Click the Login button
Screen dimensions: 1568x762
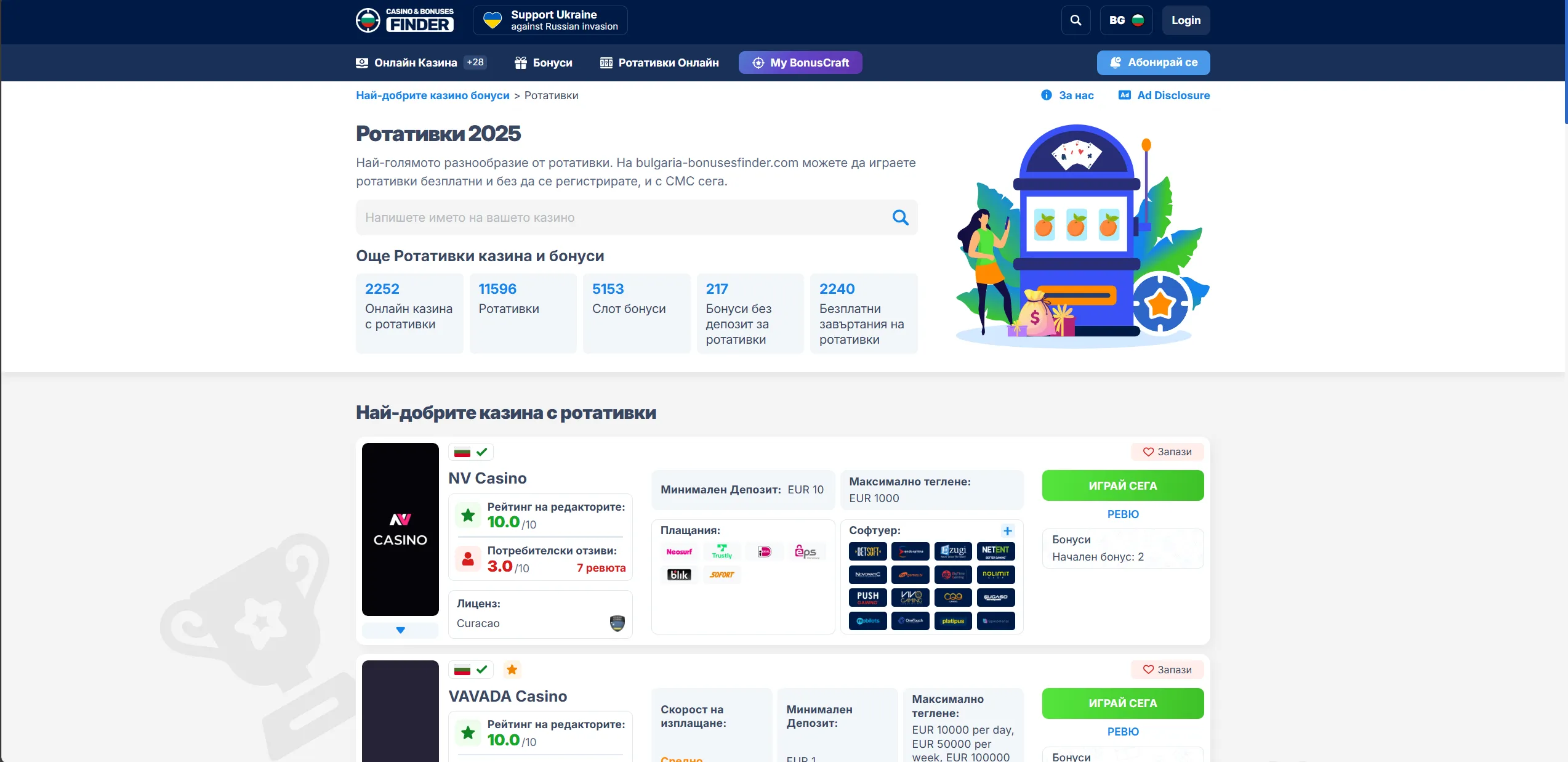(x=1186, y=20)
